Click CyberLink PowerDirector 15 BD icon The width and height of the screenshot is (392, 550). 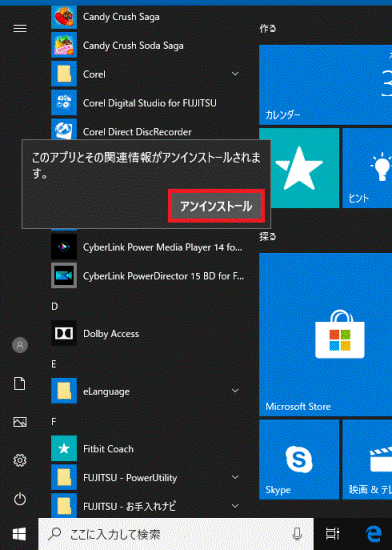[64, 276]
